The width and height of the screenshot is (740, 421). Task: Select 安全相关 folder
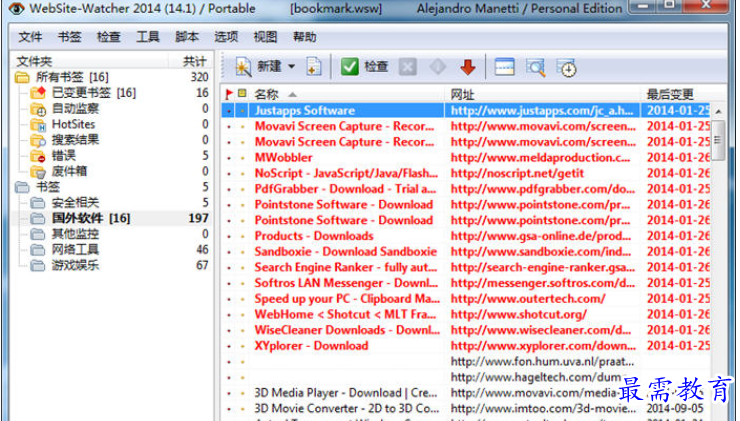click(76, 202)
